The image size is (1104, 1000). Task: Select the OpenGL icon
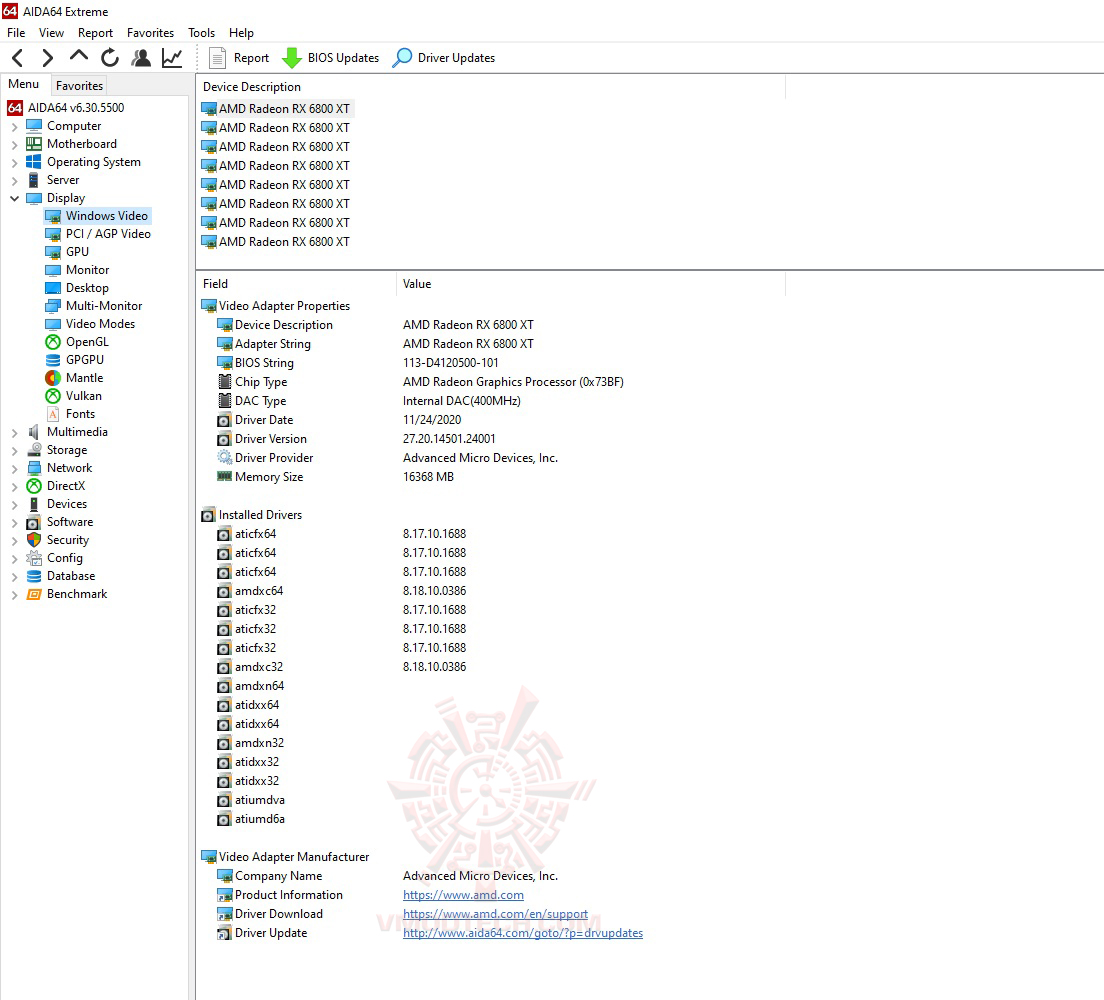(x=53, y=342)
